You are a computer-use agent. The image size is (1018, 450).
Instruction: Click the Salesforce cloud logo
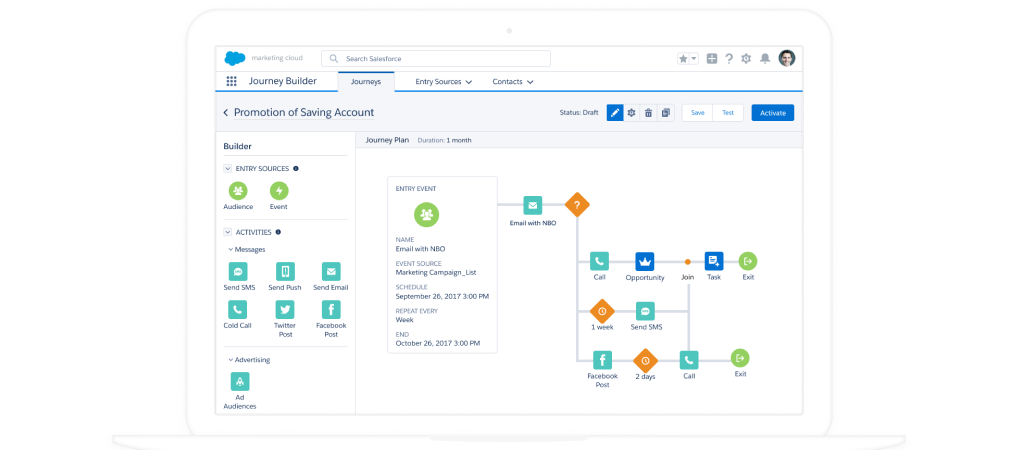tap(235, 58)
